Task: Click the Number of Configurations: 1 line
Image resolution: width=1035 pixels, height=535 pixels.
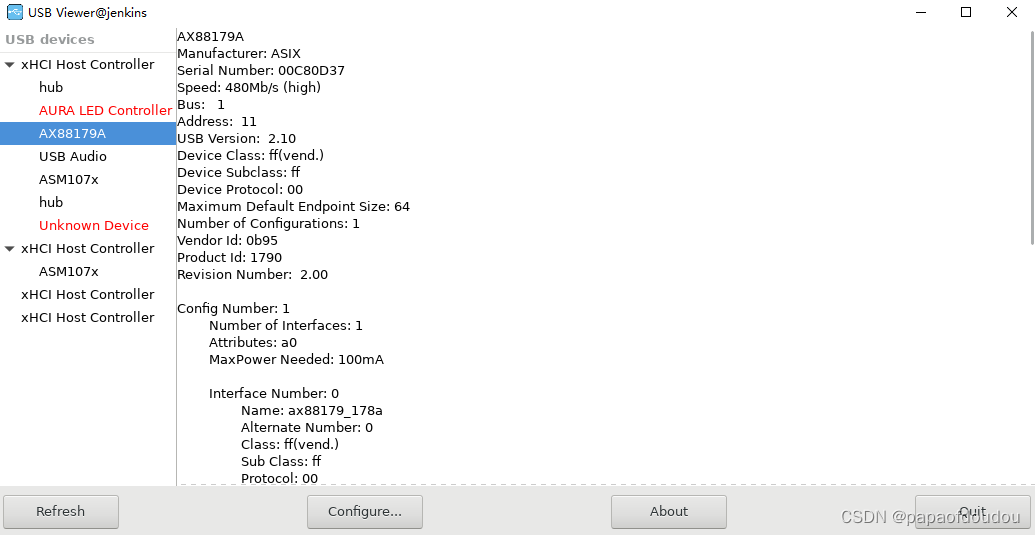Action: 268,224
